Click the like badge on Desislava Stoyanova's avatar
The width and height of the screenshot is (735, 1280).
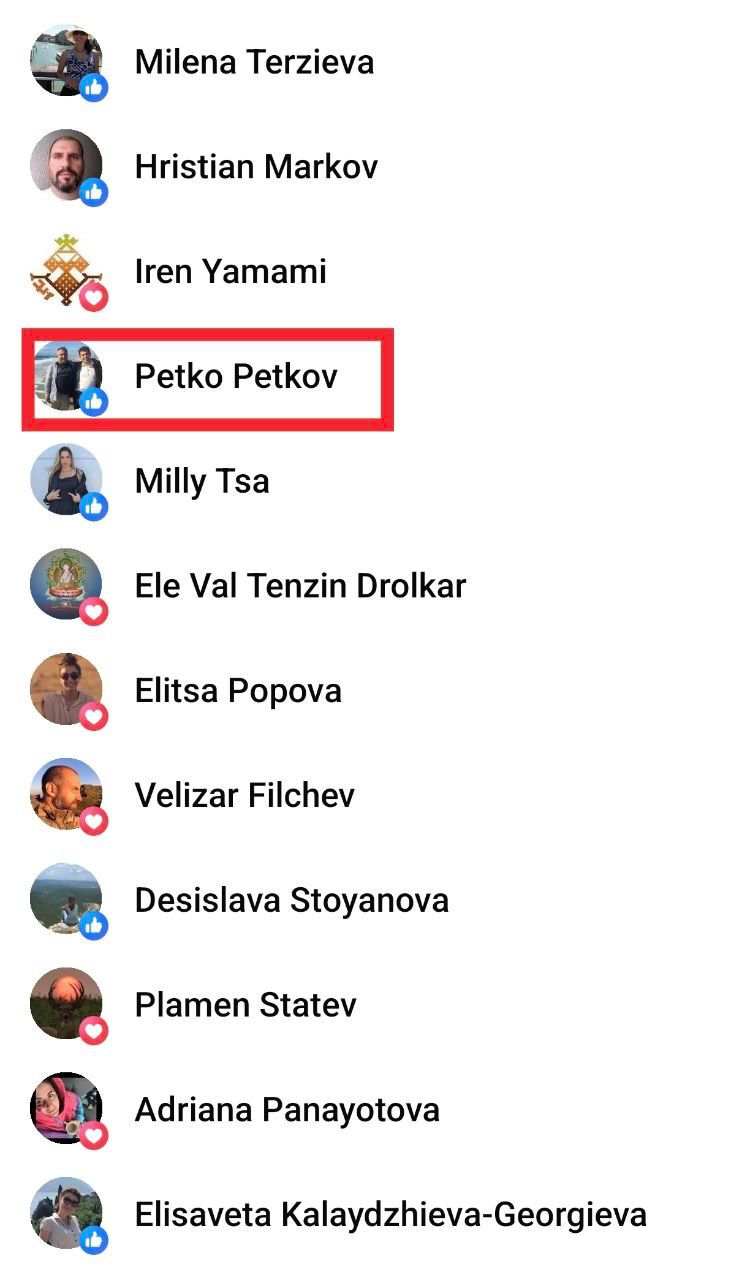[94, 926]
